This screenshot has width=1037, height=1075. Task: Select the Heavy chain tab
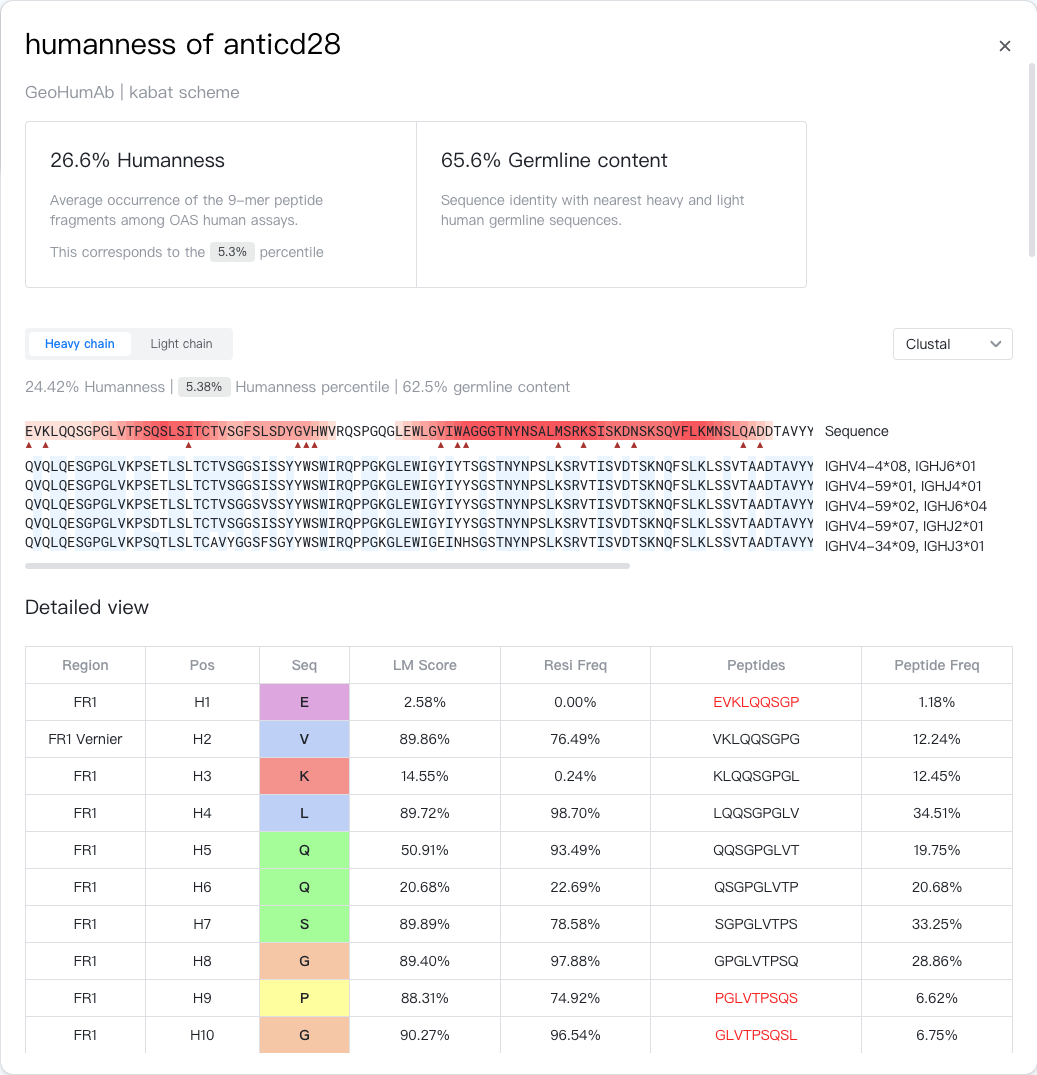[80, 344]
